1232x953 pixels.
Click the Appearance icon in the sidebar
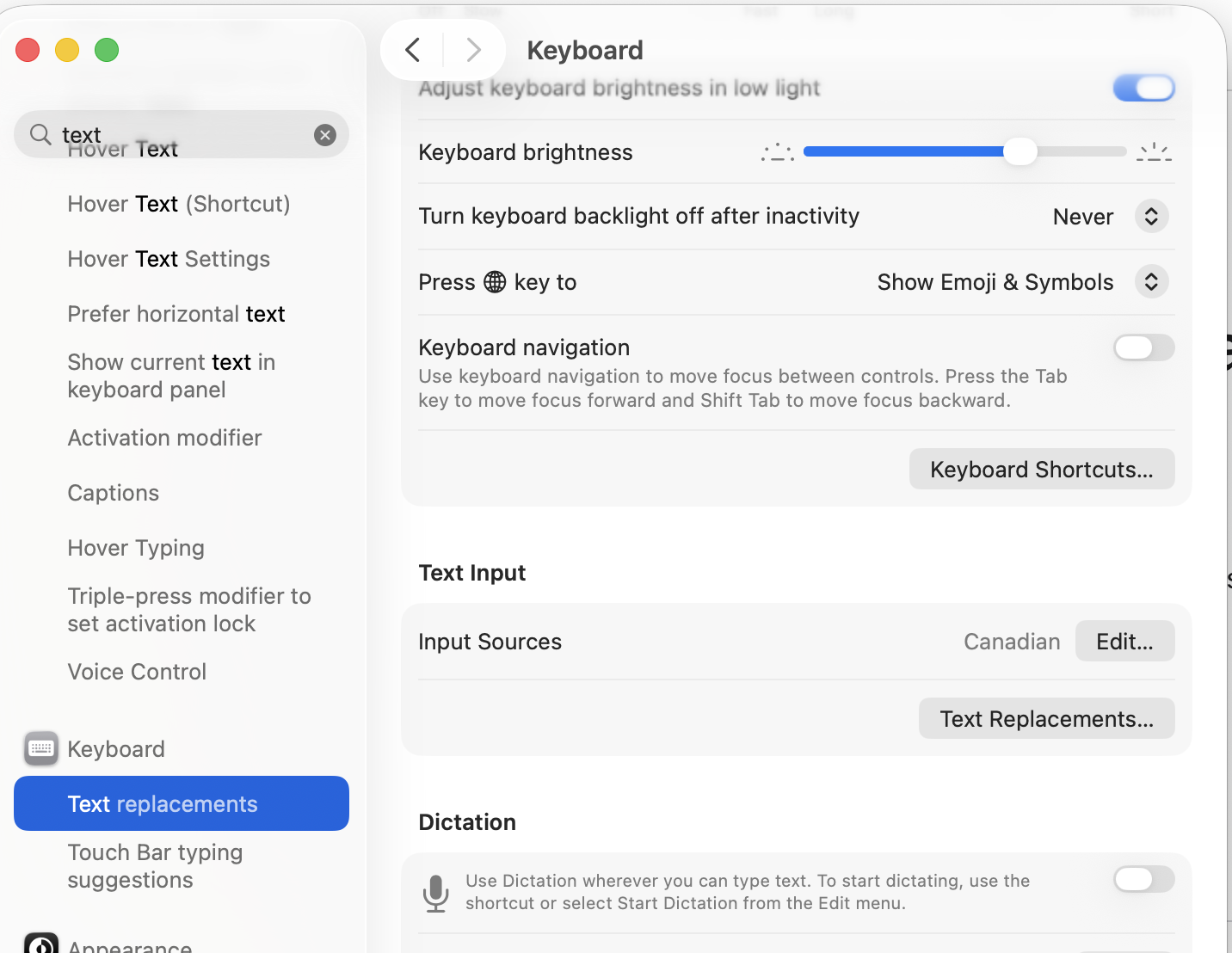coord(41,944)
